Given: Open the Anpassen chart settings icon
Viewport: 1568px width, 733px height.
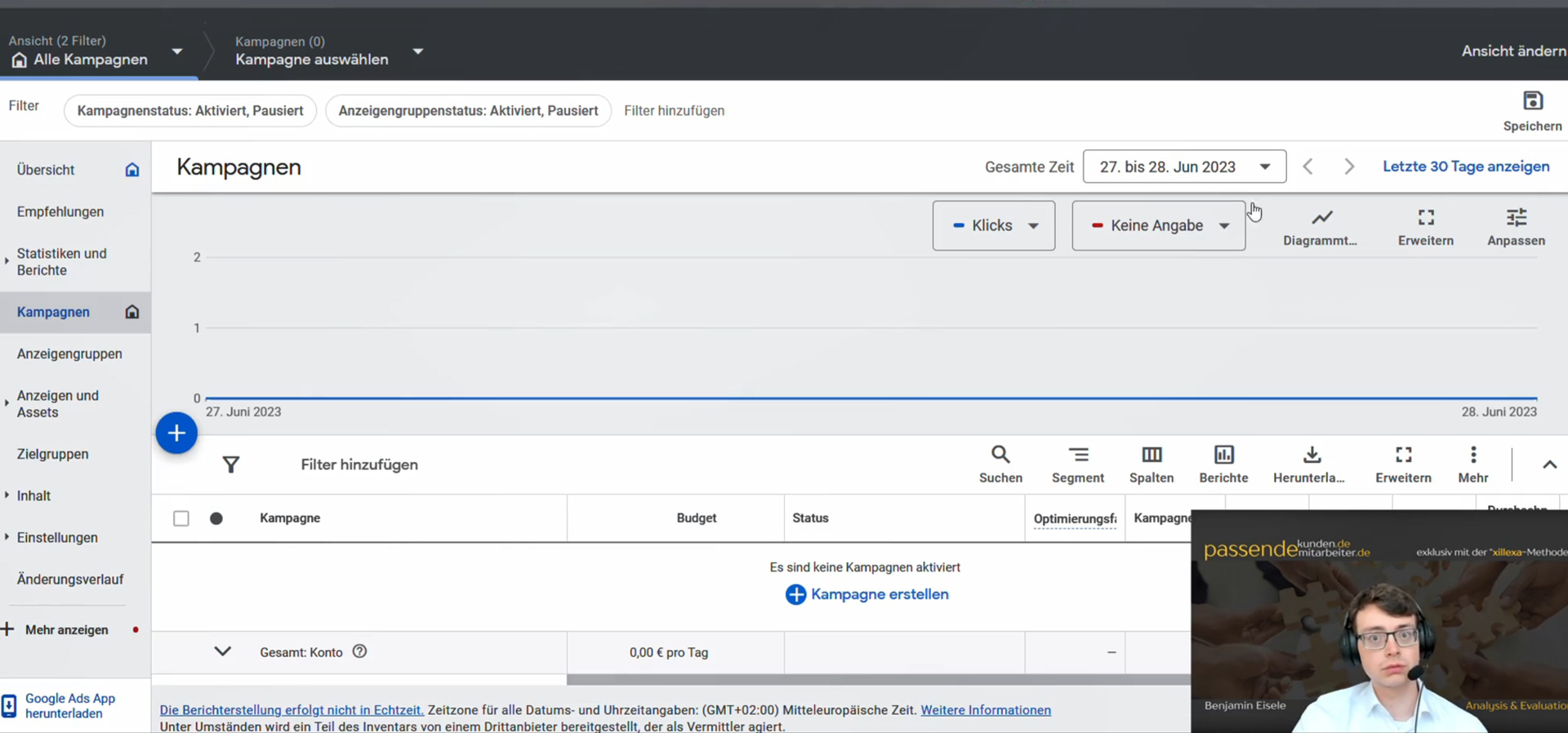Looking at the screenshot, I should 1516,217.
